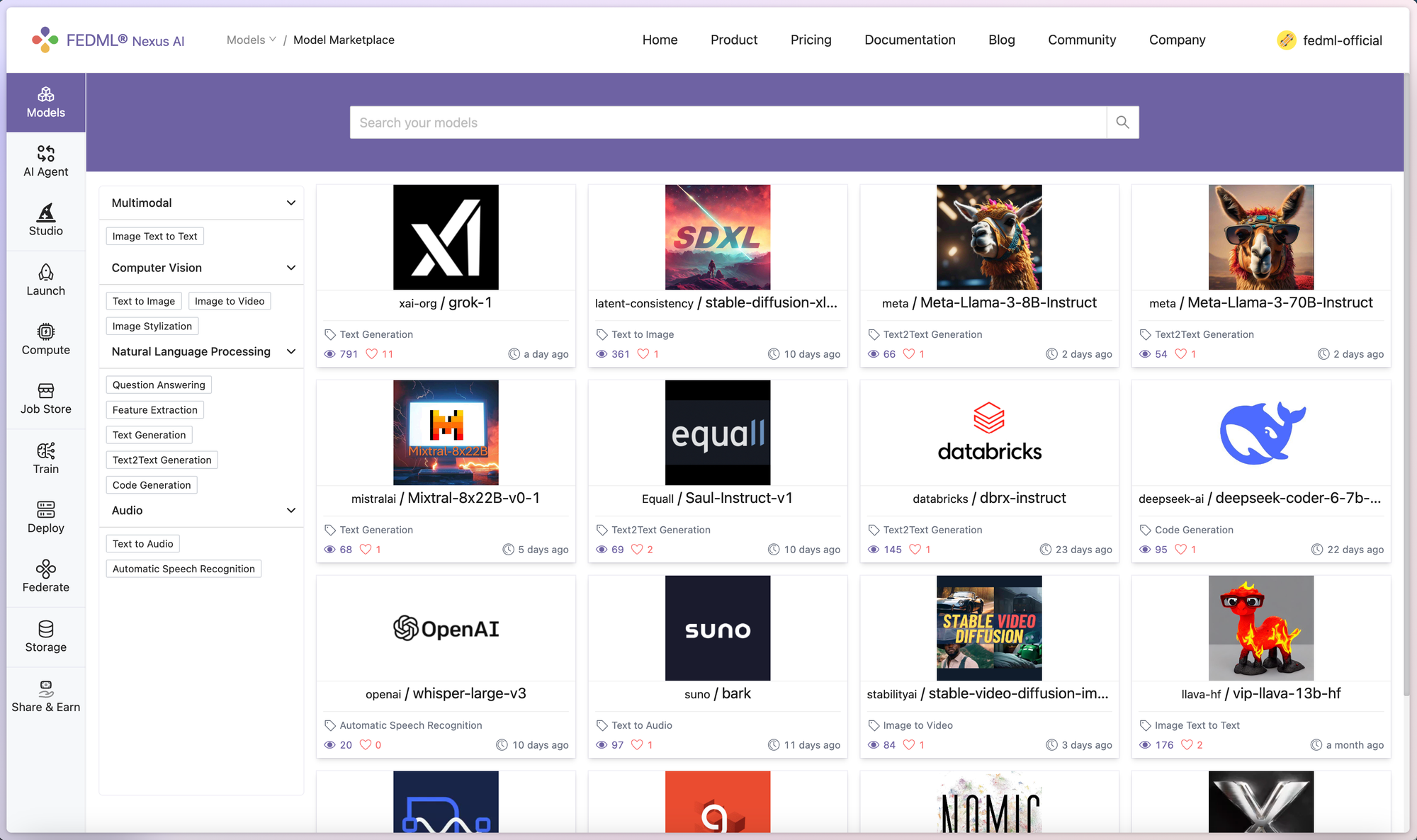1417x840 pixels.
Task: Click the search magnifier button
Action: pyautogui.click(x=1122, y=123)
